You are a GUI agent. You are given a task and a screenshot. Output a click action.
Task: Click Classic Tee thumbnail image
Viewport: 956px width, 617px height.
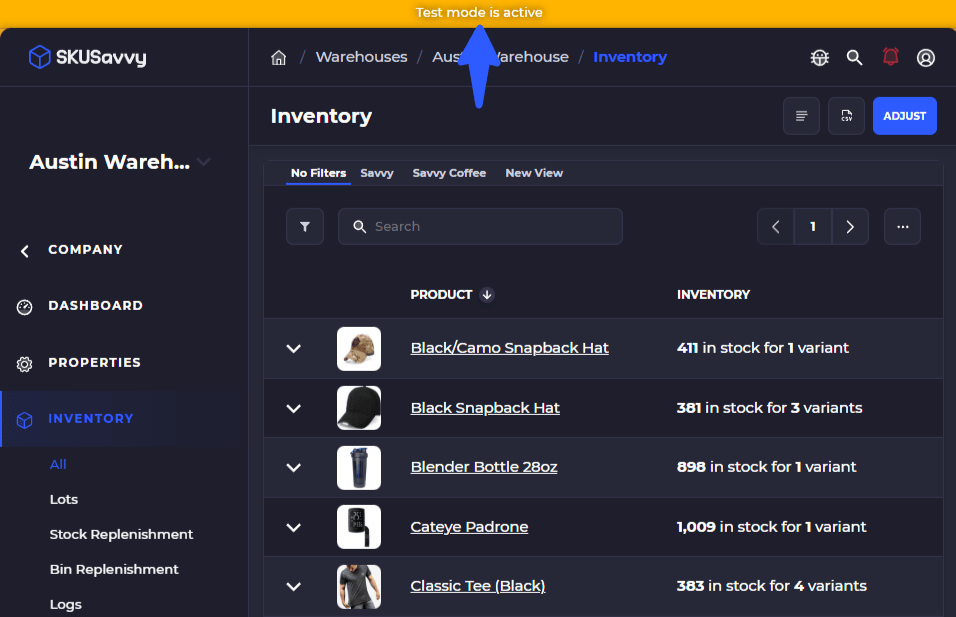(x=359, y=587)
